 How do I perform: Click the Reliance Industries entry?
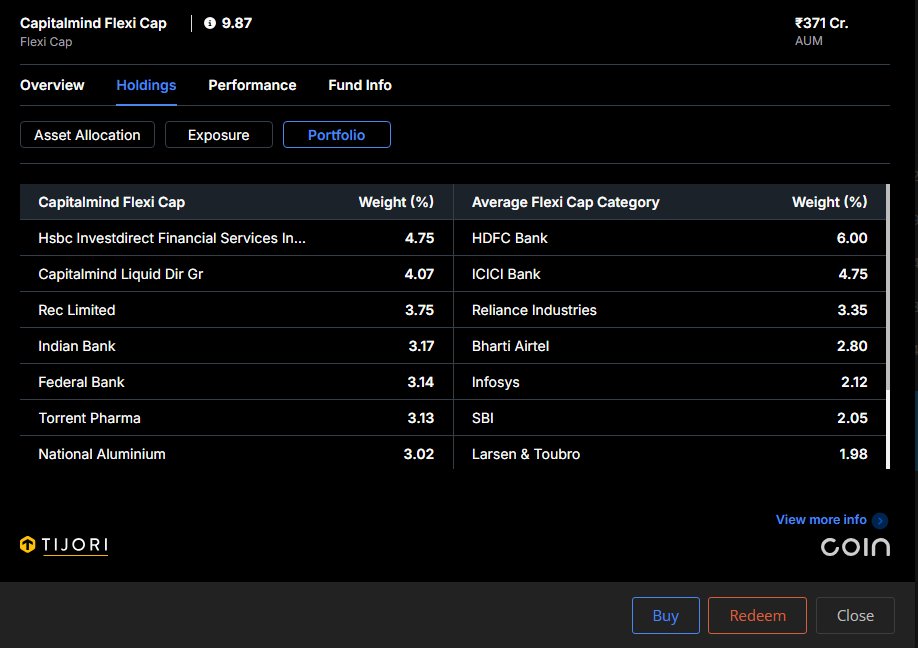534,310
